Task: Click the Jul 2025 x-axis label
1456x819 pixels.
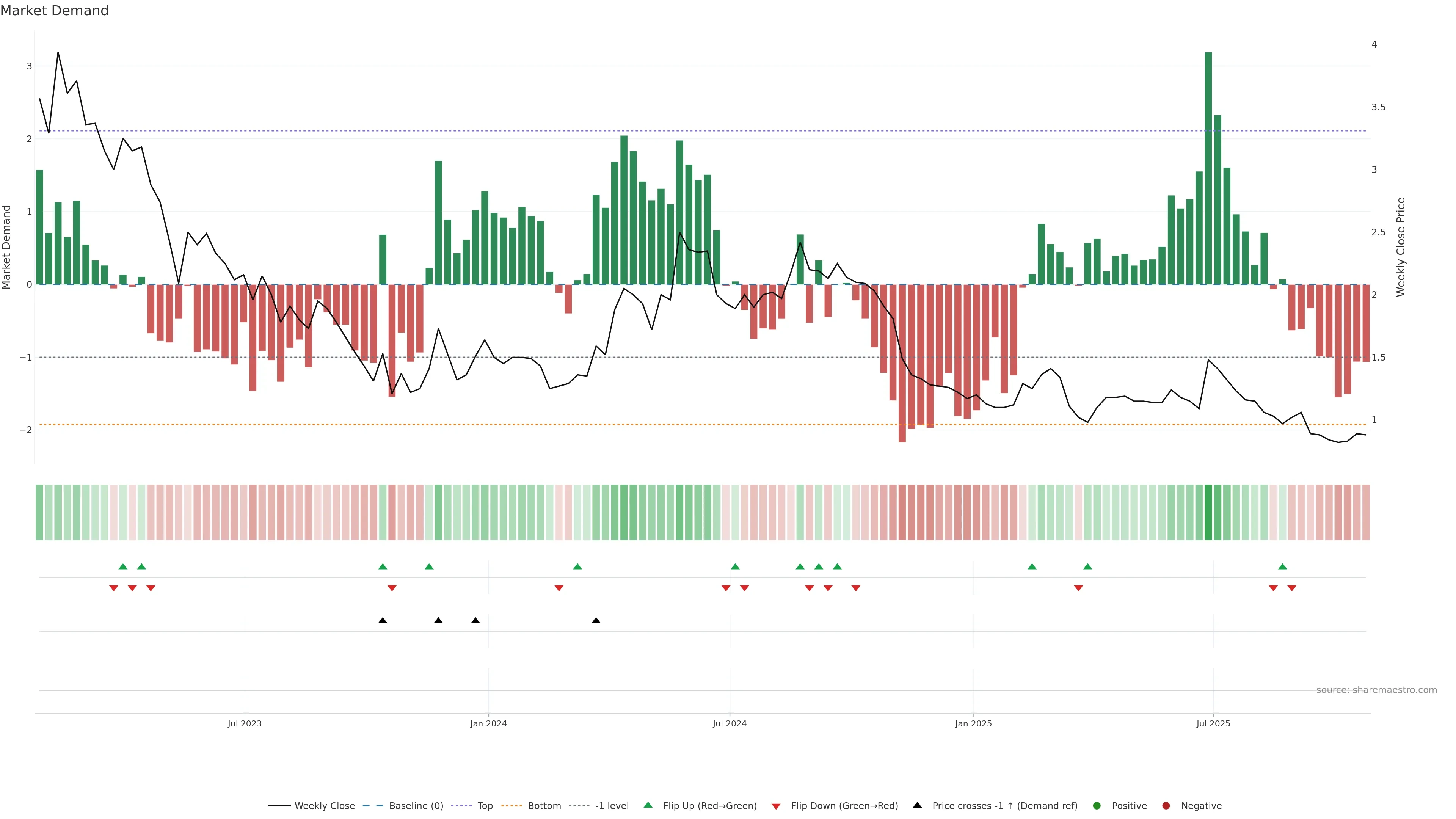Action: [1213, 724]
